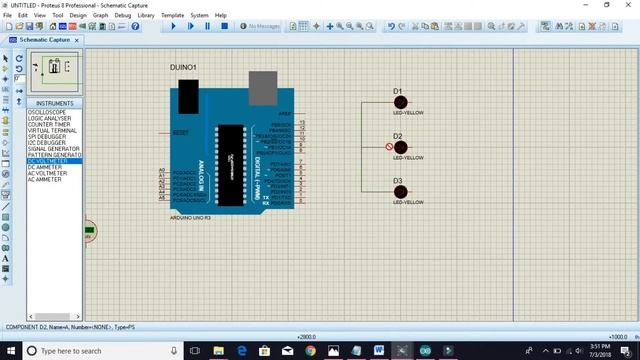Select the 2D line drawing tool
The image size is (640, 360).
point(5,207)
